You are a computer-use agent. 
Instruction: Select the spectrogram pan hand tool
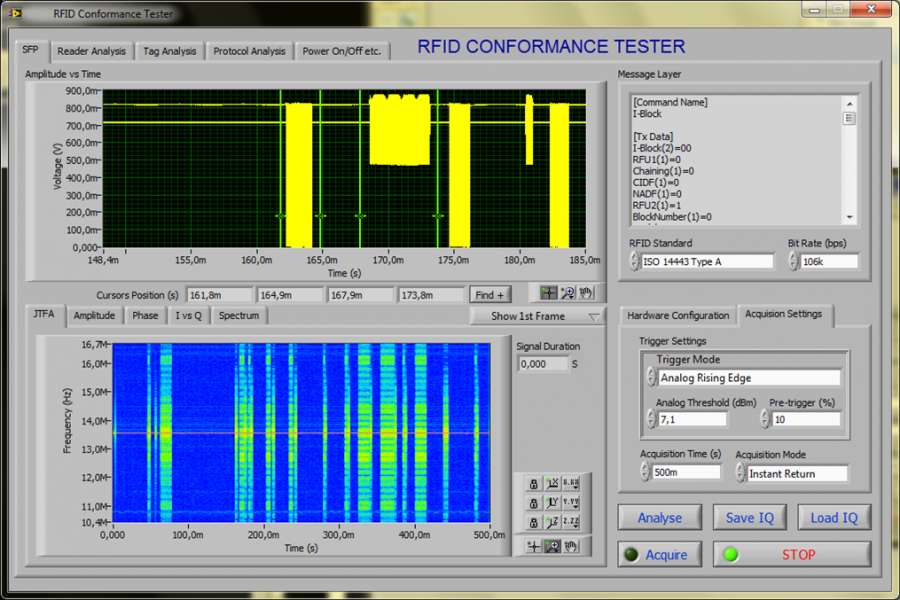click(569, 546)
